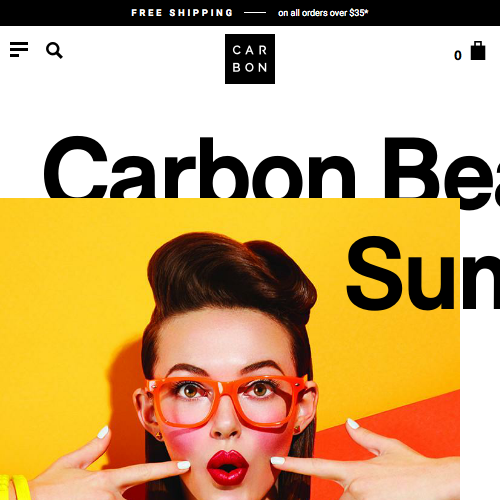Click the 'Carbon' headline word
The height and width of the screenshot is (500, 500).
(199, 167)
